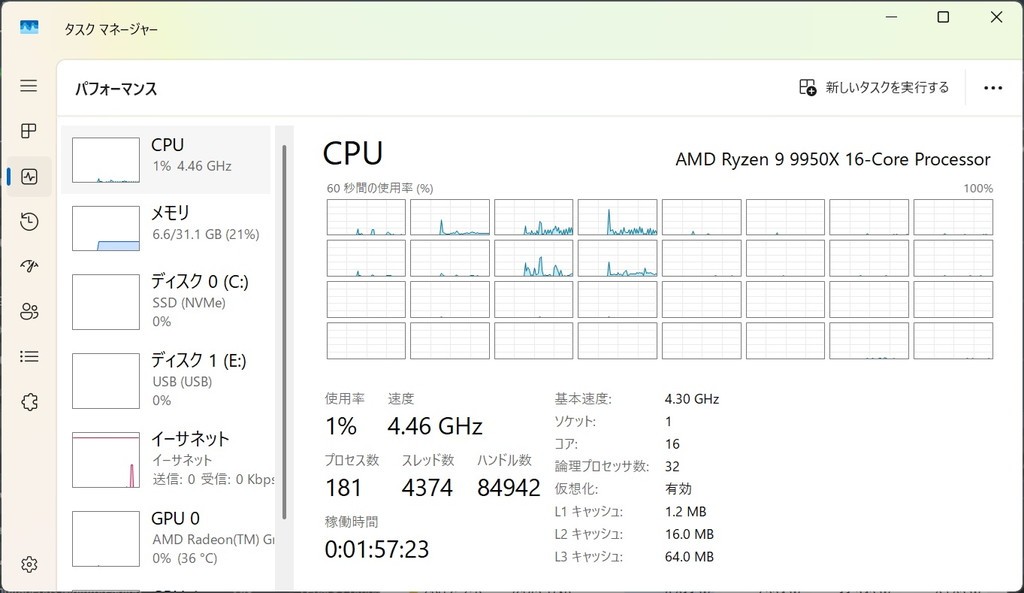The width and height of the screenshot is (1024, 593).
Task: Open the Startup apps icon
Action: pyautogui.click(x=28, y=266)
